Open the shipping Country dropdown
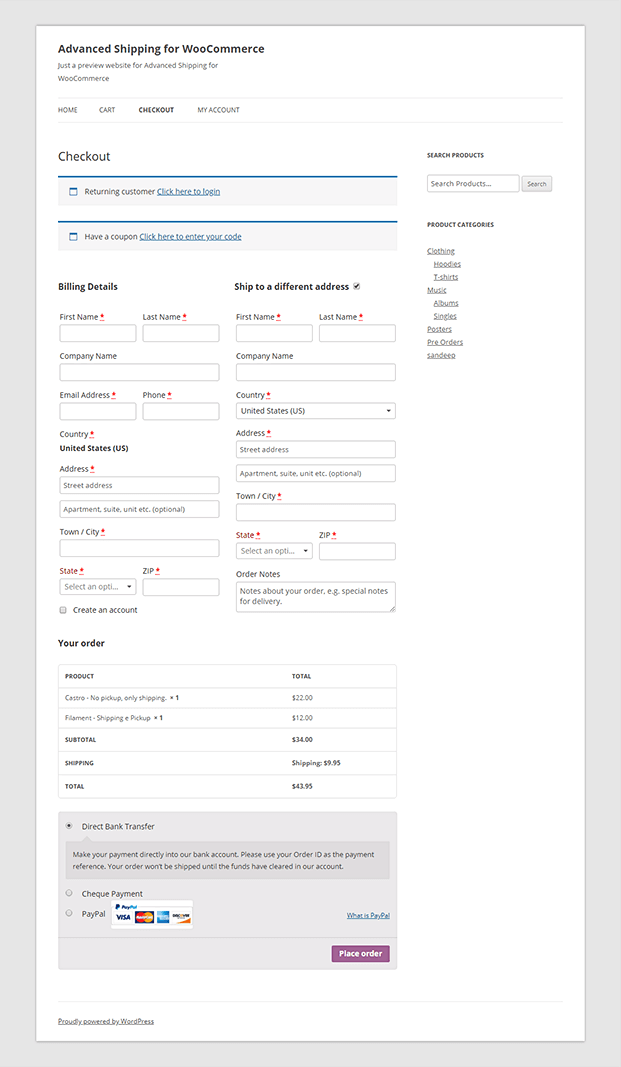 (315, 410)
